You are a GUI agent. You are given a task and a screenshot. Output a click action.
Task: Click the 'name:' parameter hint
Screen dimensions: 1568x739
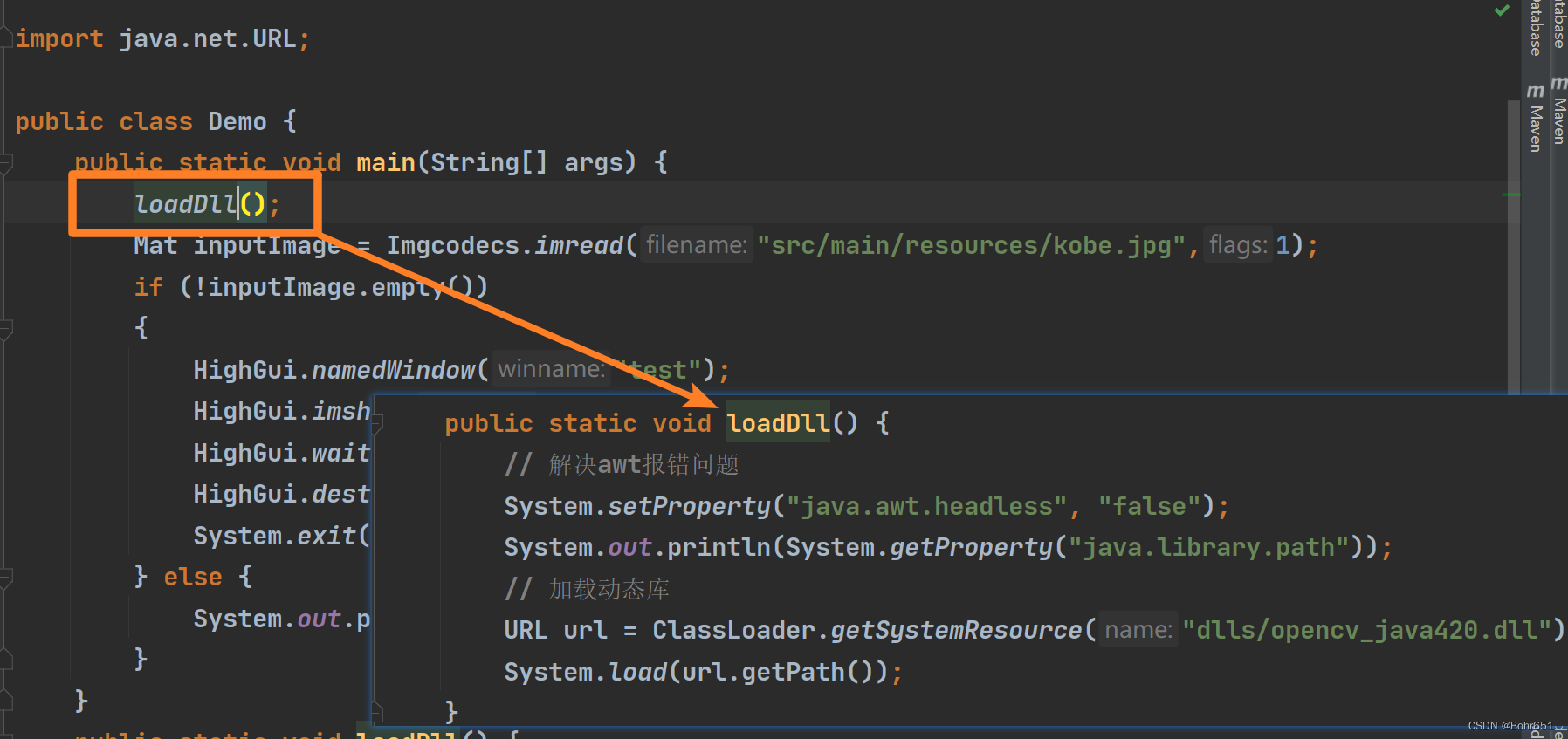(x=1138, y=630)
